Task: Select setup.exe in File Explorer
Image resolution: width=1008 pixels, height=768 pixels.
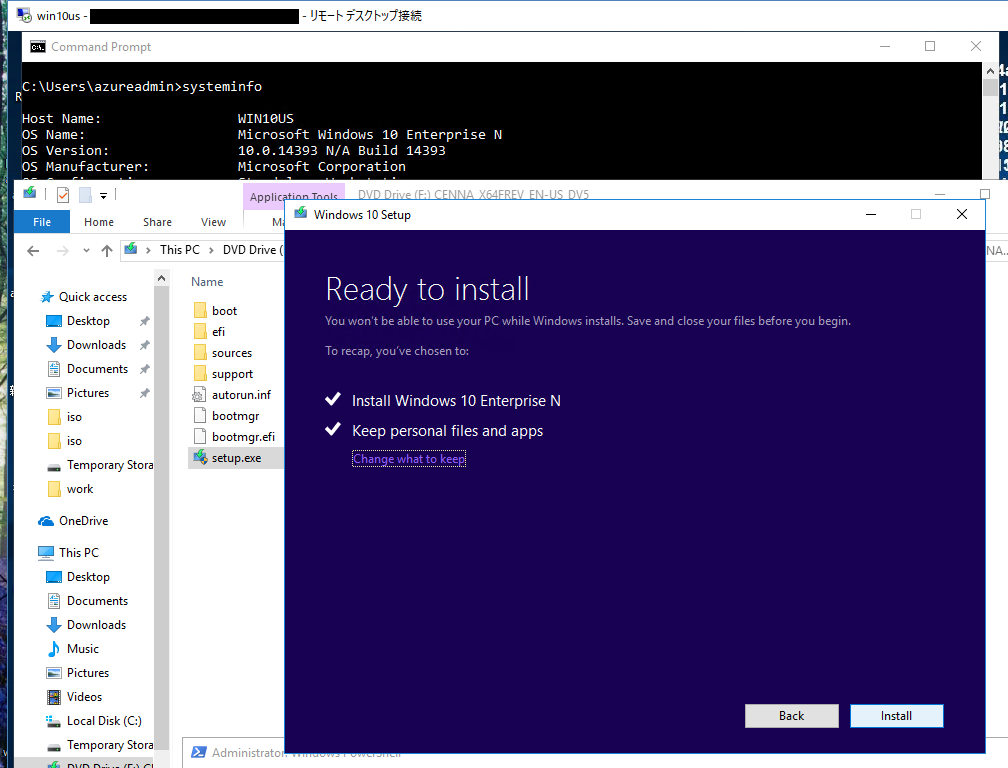Action: click(236, 458)
